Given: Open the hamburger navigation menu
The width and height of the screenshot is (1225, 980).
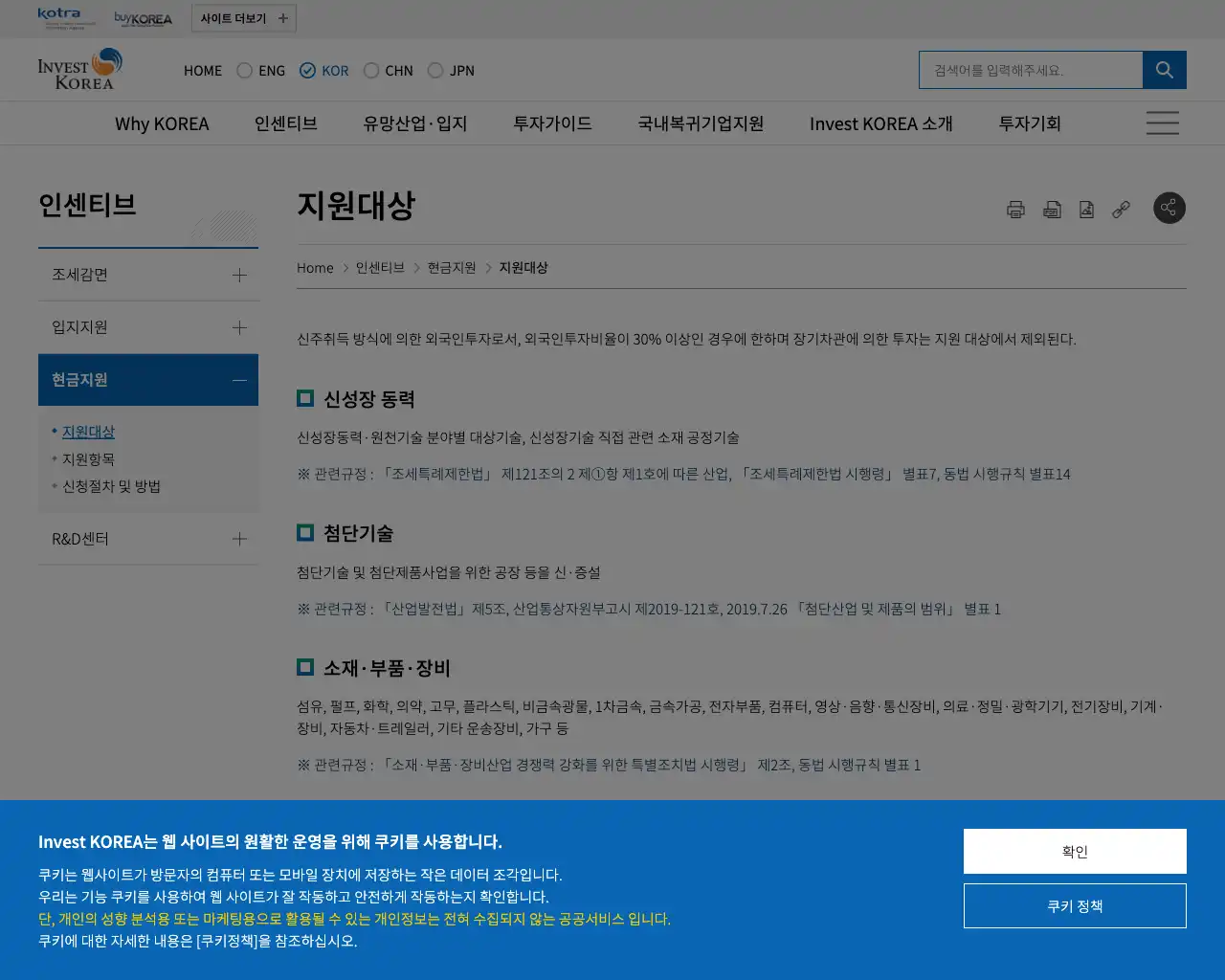Looking at the screenshot, I should [x=1162, y=122].
